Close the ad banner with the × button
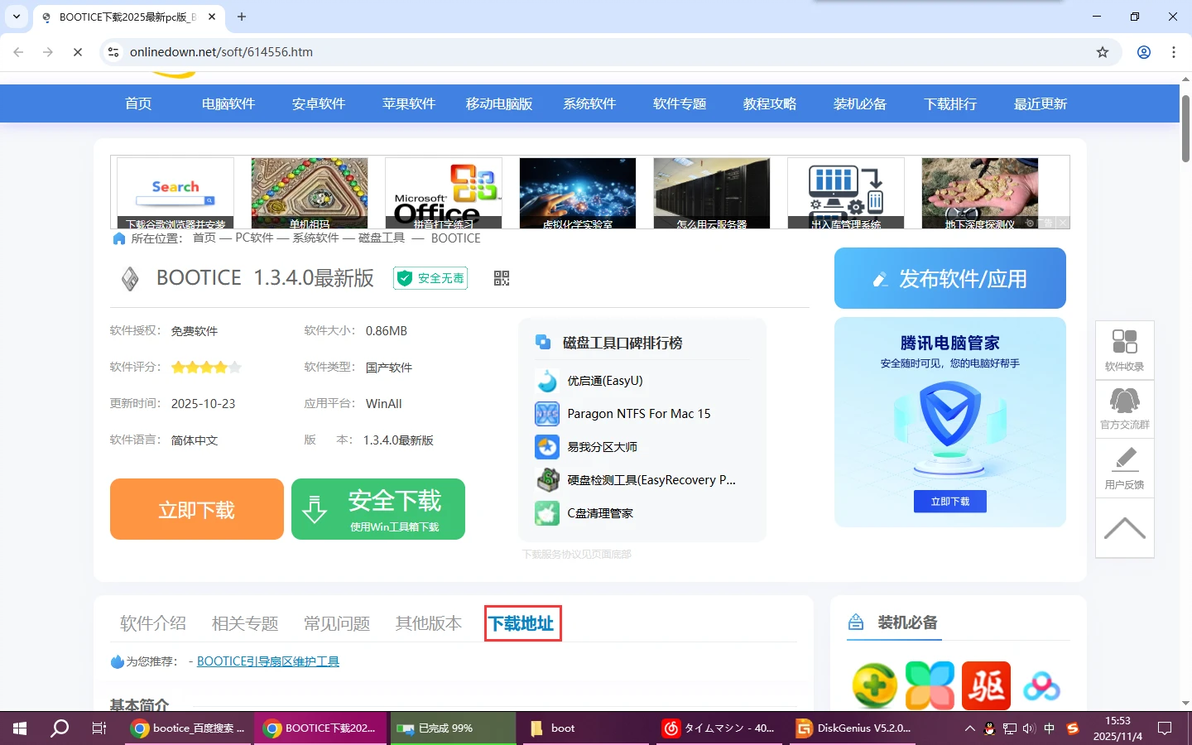1192x745 pixels. coord(1062,222)
